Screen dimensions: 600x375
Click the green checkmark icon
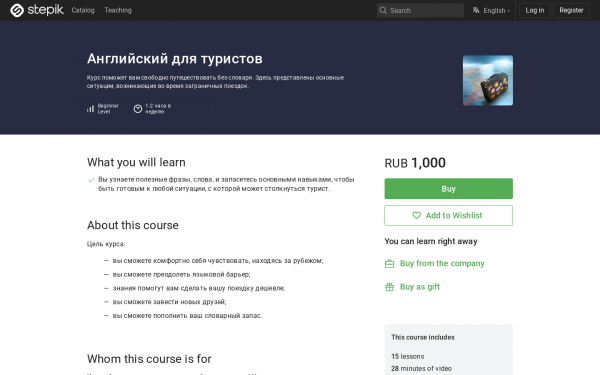tap(91, 180)
